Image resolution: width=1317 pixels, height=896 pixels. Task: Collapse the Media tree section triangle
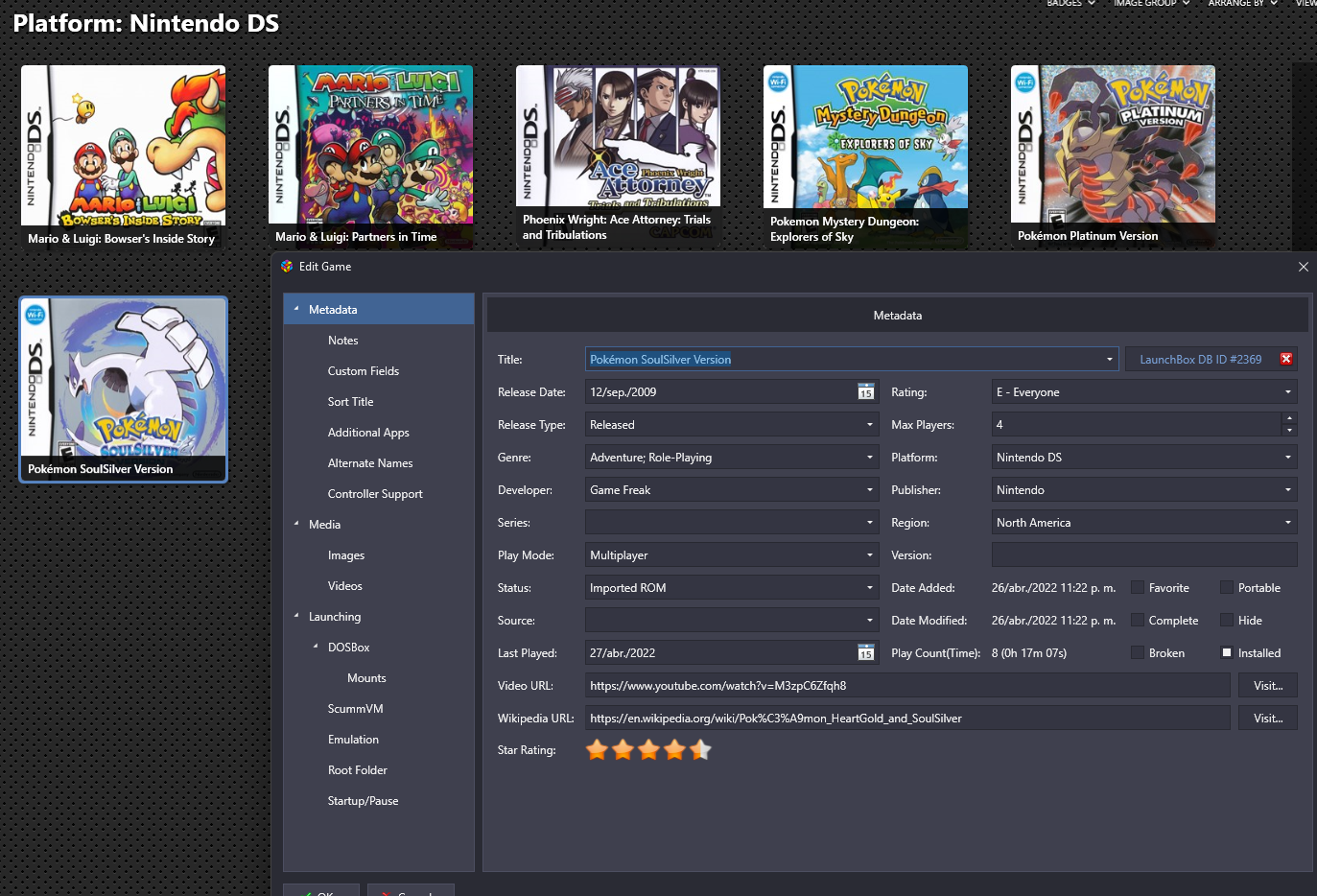(296, 524)
